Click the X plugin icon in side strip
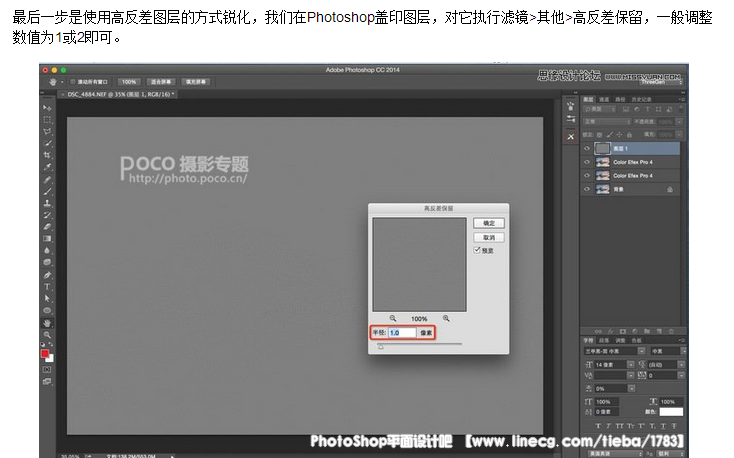Image resolution: width=734 pixels, height=458 pixels. 571,137
